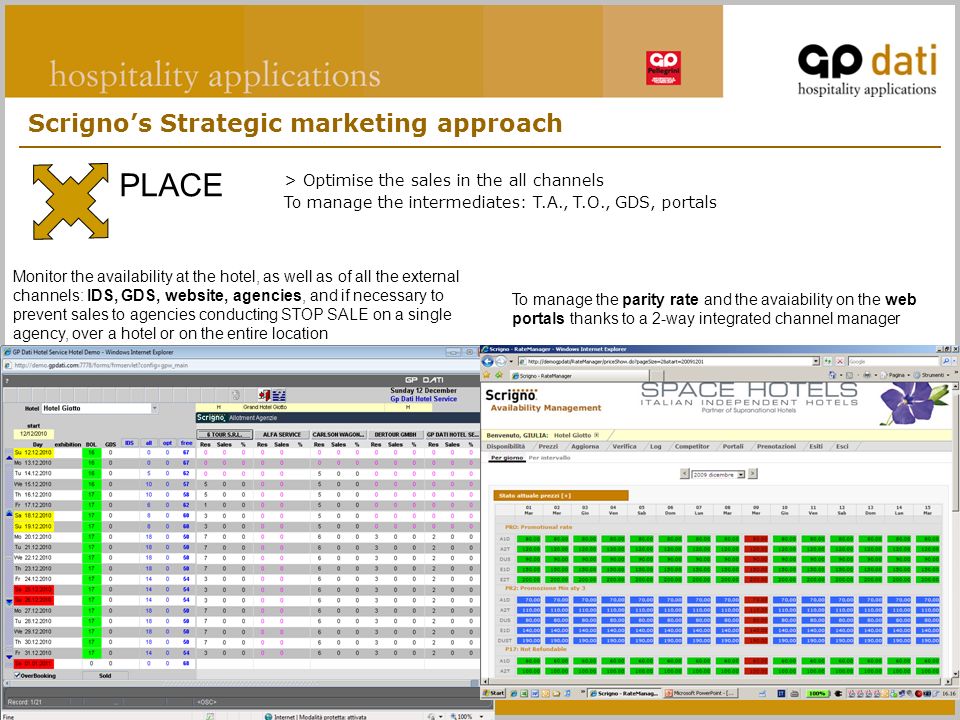Switch to the Per intervallo tab

[x=549, y=458]
